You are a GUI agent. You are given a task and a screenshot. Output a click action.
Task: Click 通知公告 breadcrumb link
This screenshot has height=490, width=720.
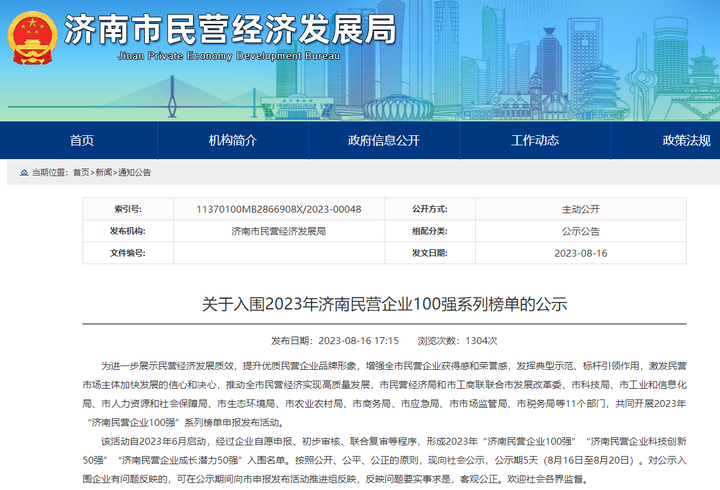pos(134,173)
